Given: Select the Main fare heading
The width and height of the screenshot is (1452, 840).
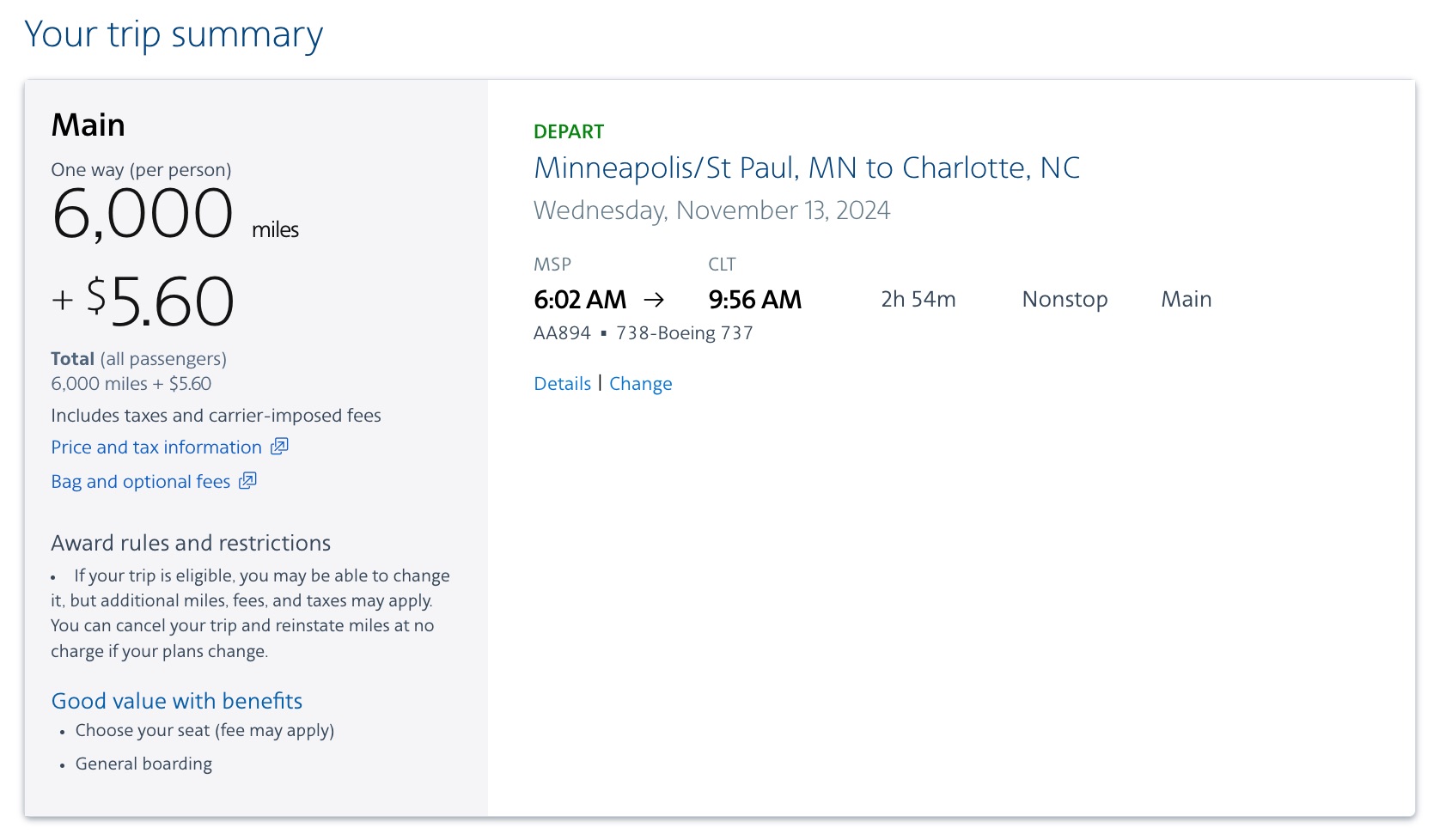Looking at the screenshot, I should pos(88,125).
